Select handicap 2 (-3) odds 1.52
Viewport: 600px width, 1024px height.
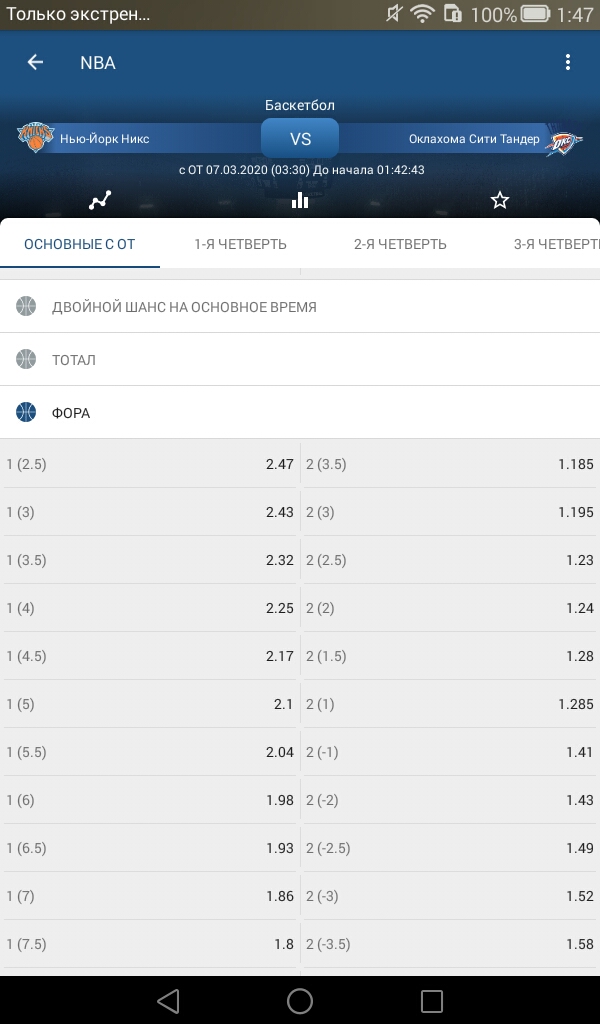(450, 896)
